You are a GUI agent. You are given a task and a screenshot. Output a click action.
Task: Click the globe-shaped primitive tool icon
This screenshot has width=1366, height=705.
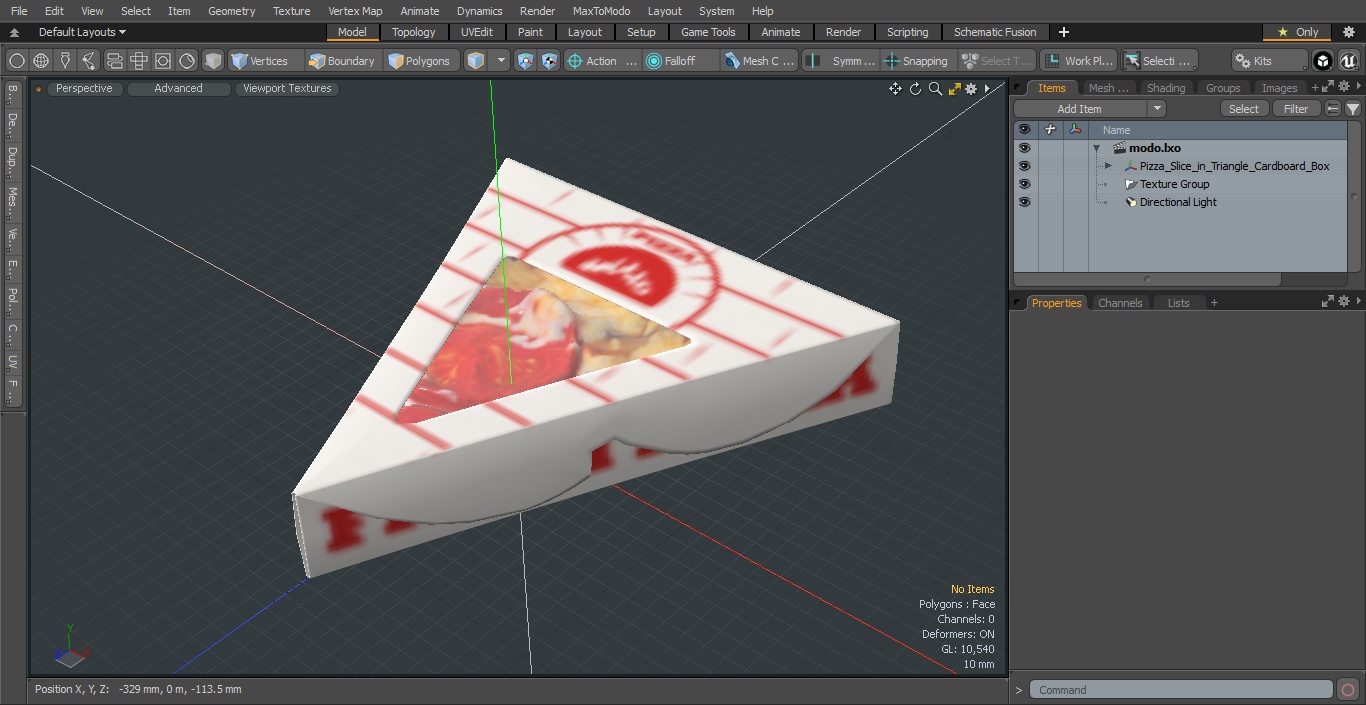(41, 61)
